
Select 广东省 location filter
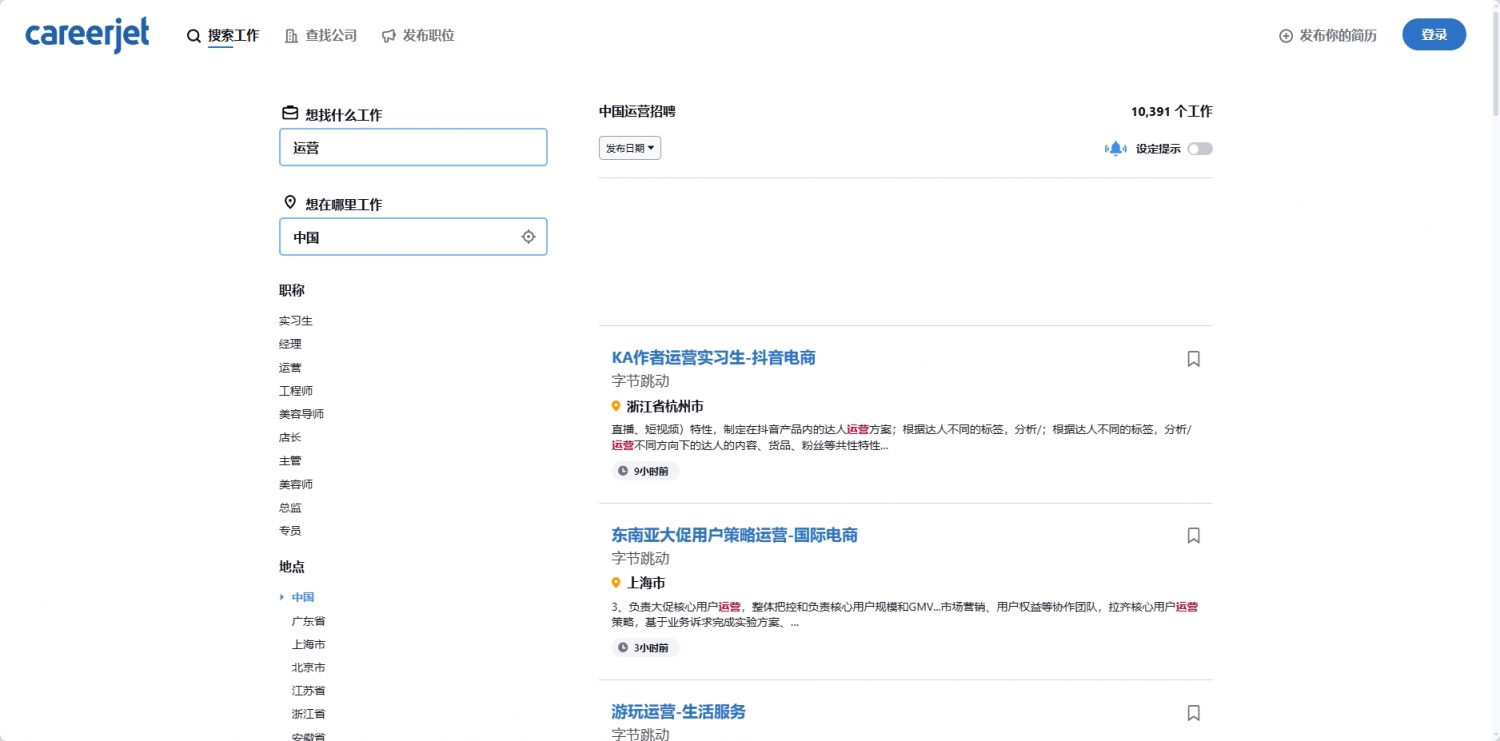tap(308, 621)
